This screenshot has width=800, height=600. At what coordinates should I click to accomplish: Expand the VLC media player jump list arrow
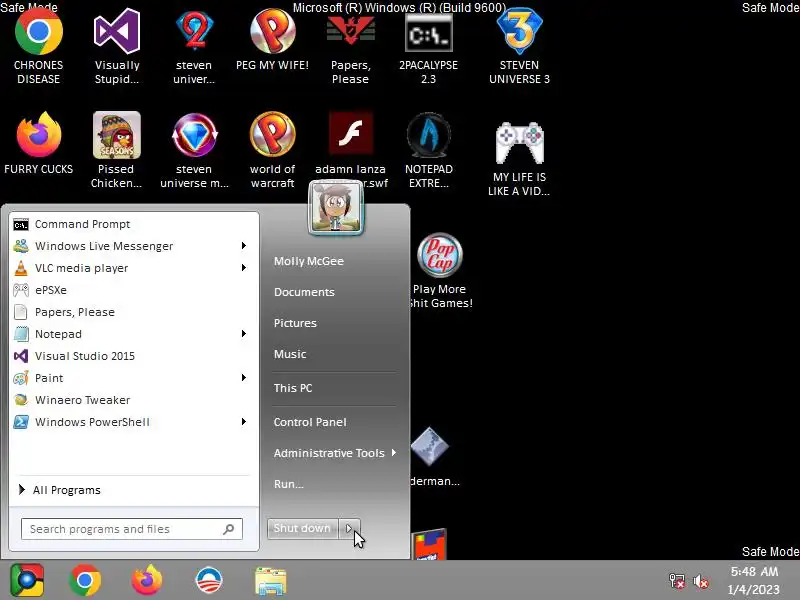tap(244, 268)
